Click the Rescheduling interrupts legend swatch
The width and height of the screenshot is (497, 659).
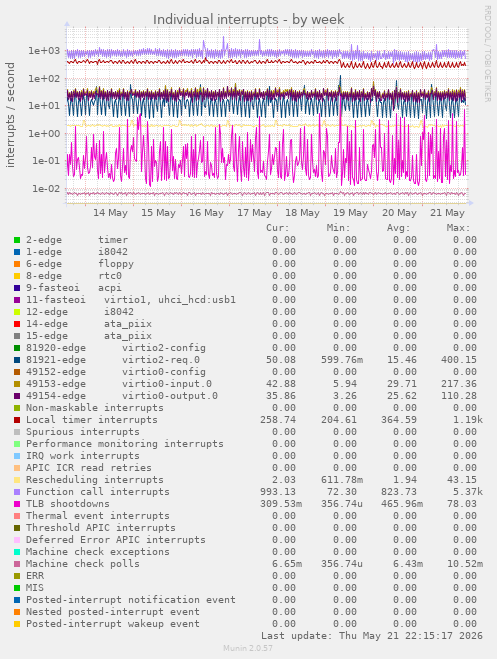[17, 480]
